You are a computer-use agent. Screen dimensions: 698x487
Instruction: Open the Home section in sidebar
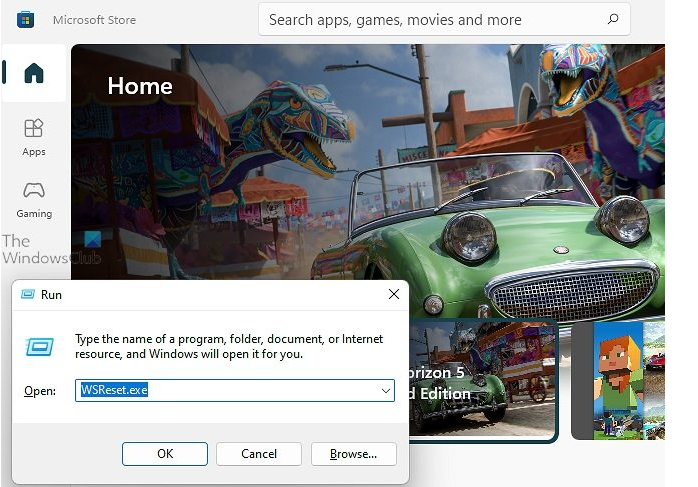coord(34,73)
